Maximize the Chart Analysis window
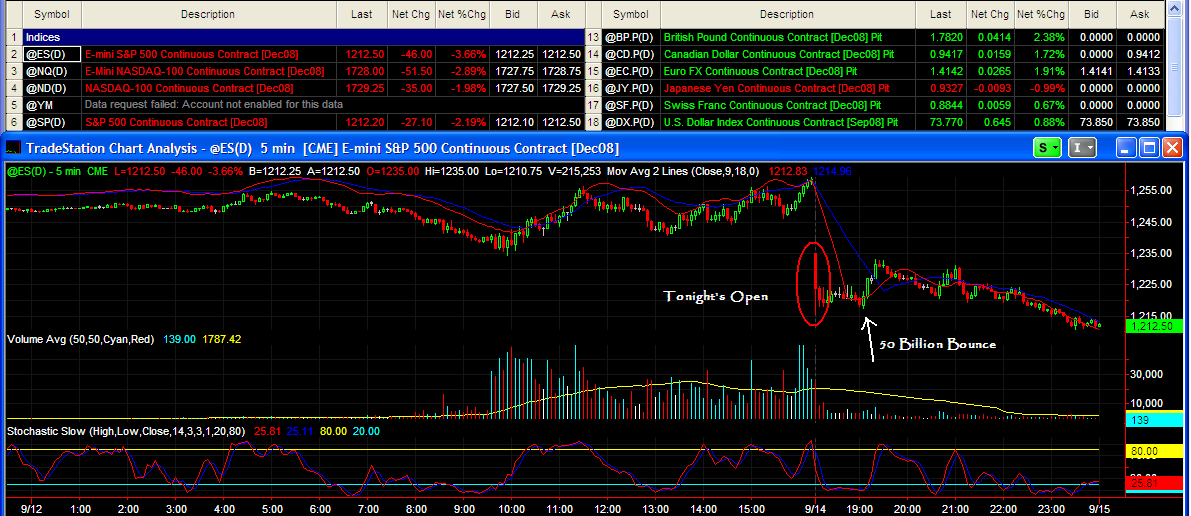The image size is (1191, 516). 1150,148
